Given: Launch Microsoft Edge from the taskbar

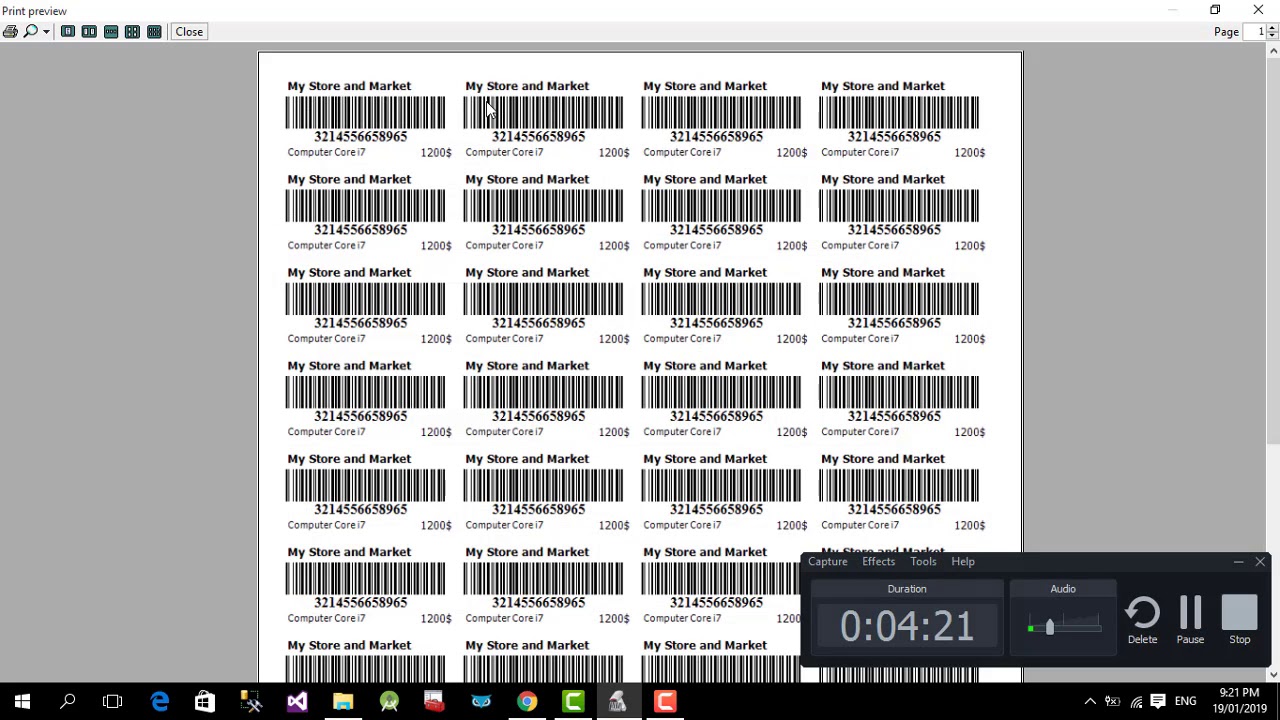Looking at the screenshot, I should [159, 701].
